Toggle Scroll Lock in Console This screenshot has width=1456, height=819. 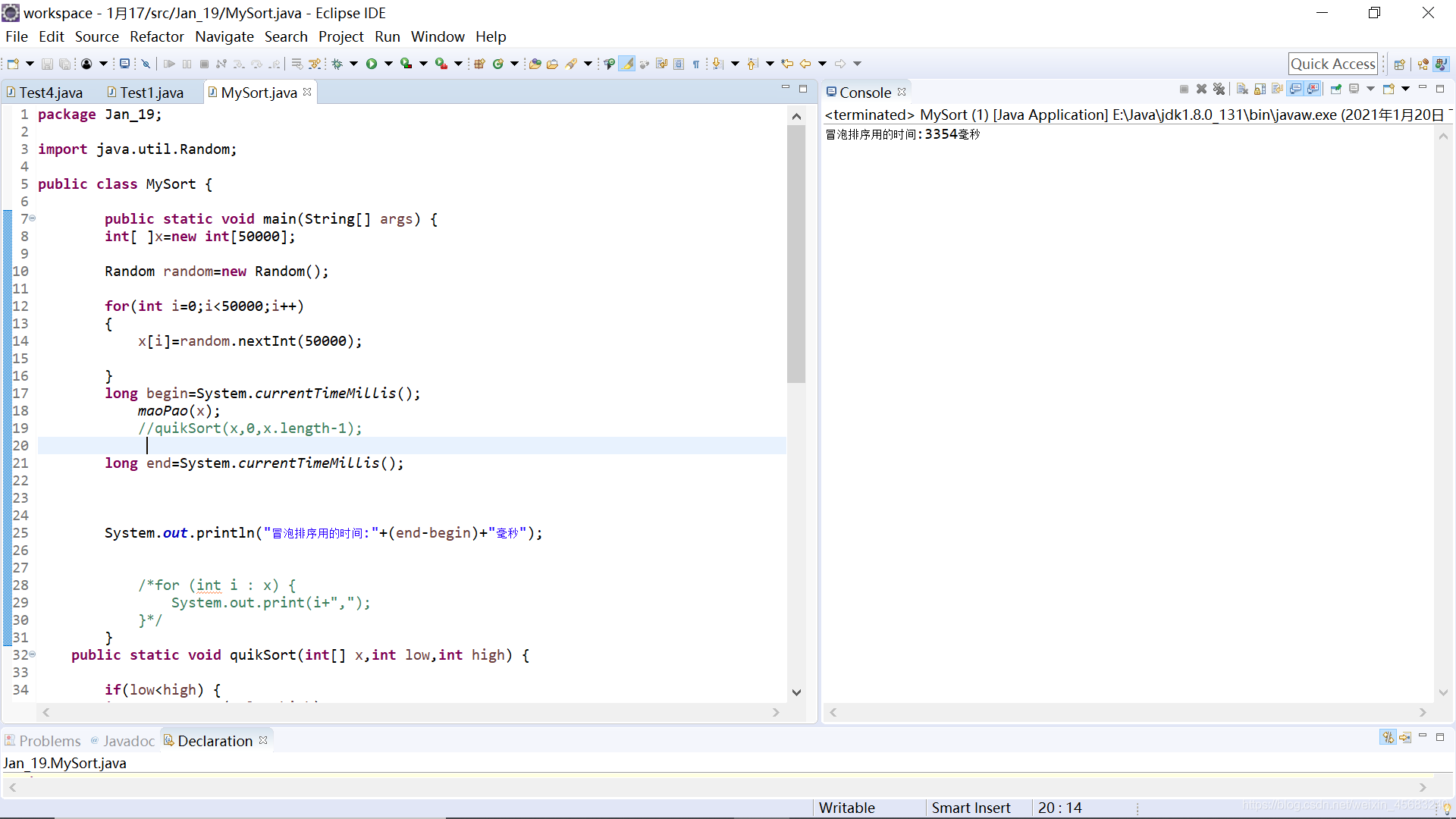point(1260,89)
